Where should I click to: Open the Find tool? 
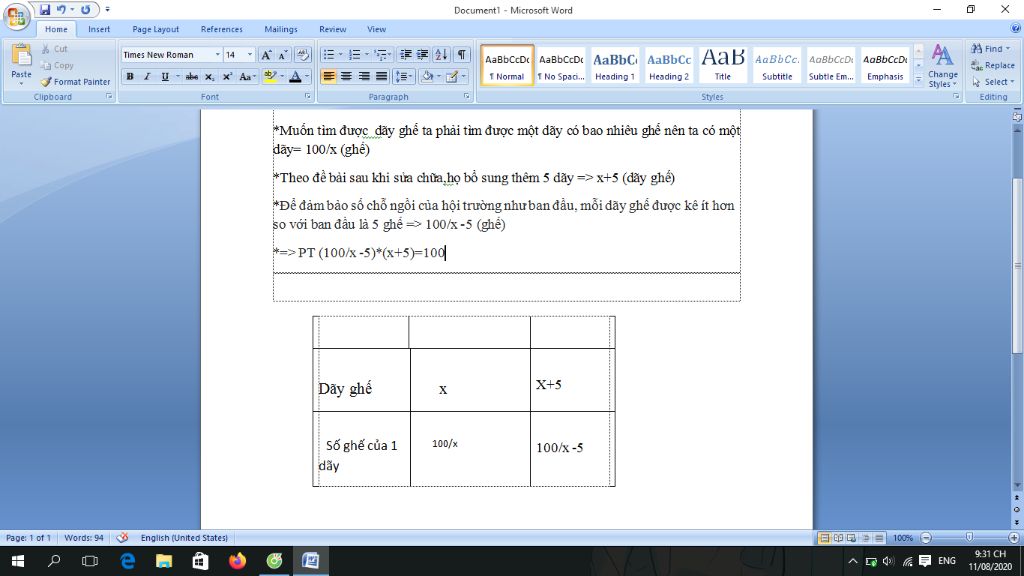[990, 49]
